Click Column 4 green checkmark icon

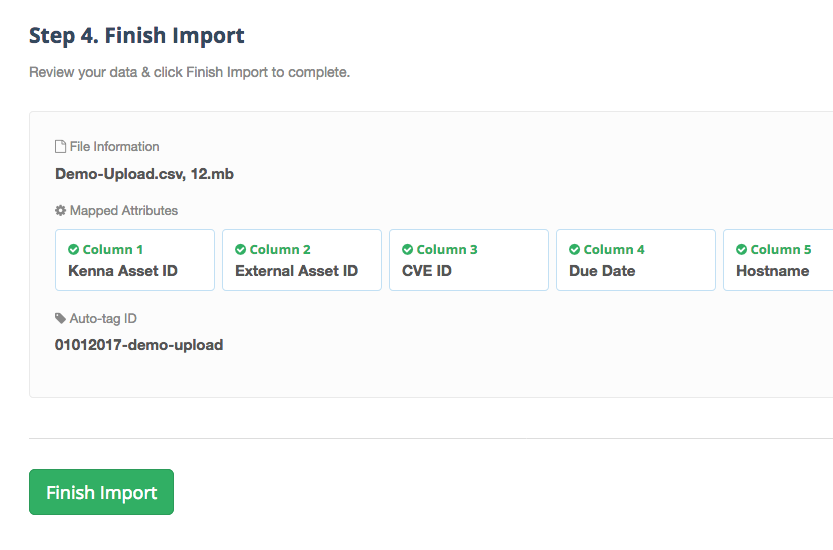point(574,249)
